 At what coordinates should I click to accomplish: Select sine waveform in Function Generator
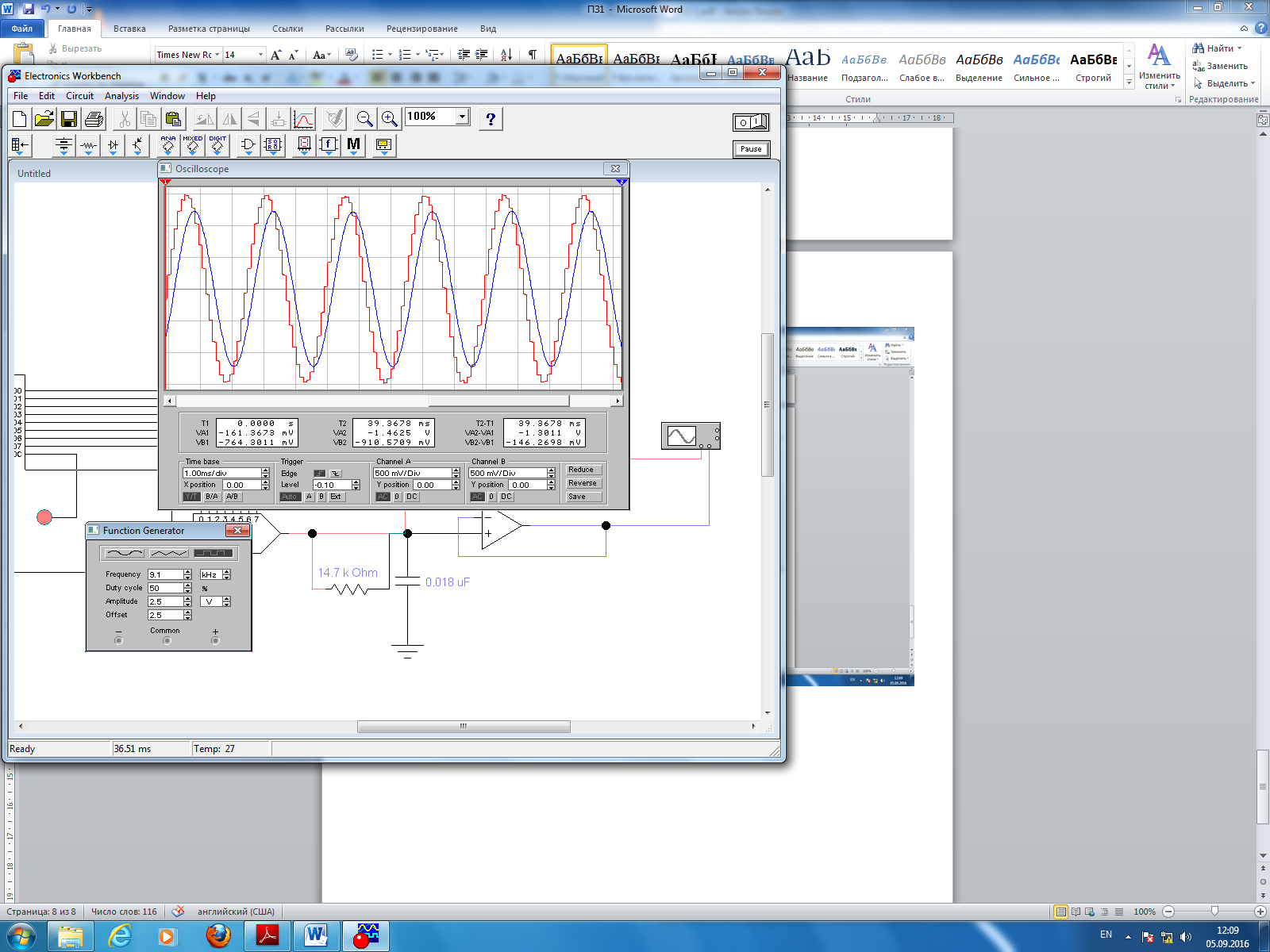(x=125, y=553)
